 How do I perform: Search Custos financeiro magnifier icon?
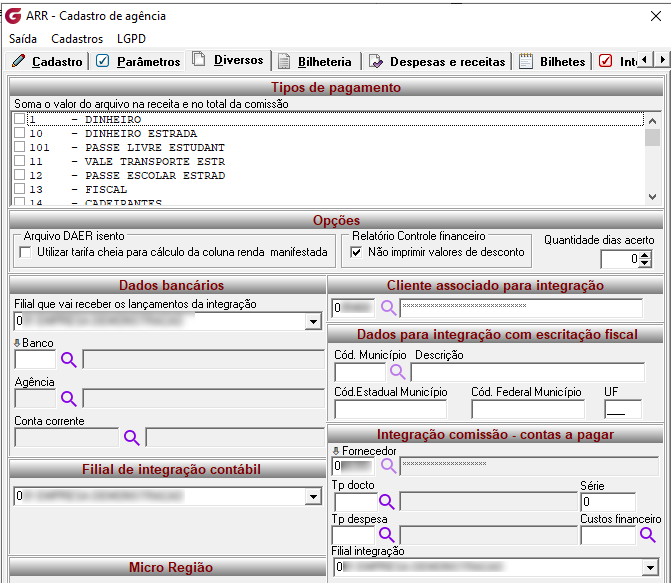click(x=647, y=535)
